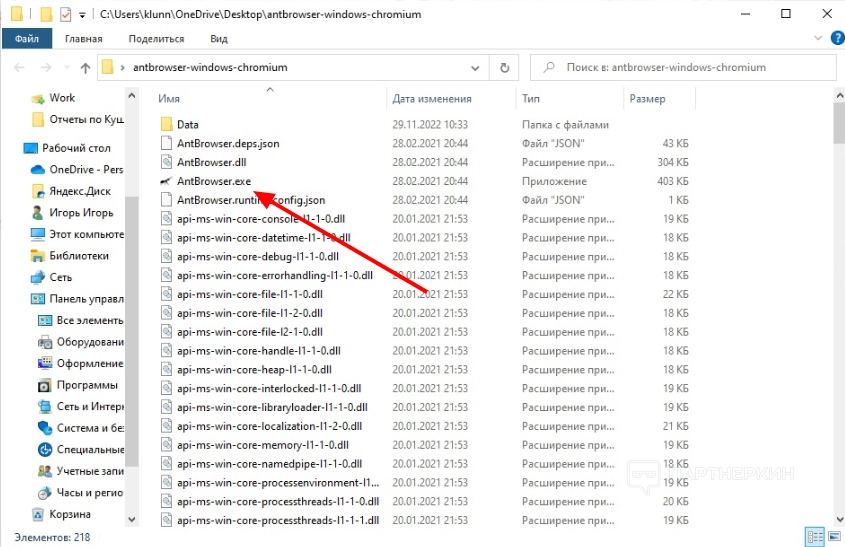Open the Файл menu
The height and width of the screenshot is (547, 845).
pos(26,39)
